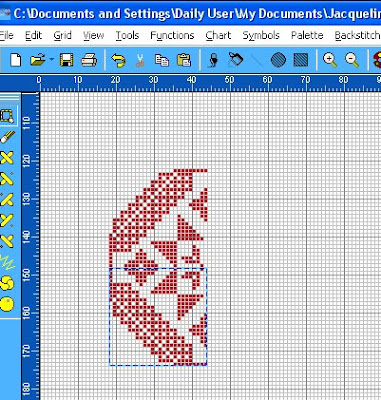Open the Grid menu

click(63, 35)
